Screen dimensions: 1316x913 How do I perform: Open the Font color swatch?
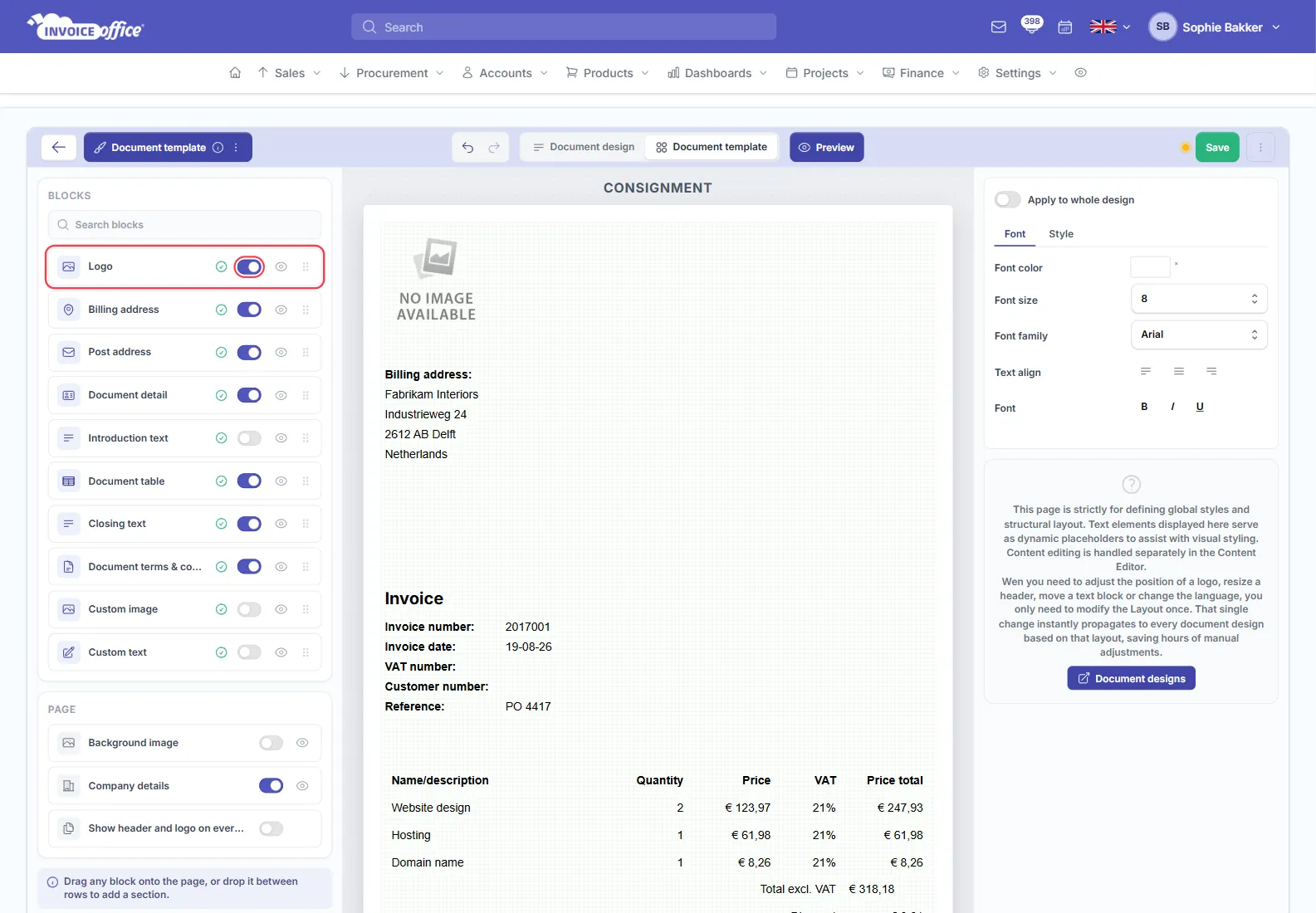click(1151, 267)
